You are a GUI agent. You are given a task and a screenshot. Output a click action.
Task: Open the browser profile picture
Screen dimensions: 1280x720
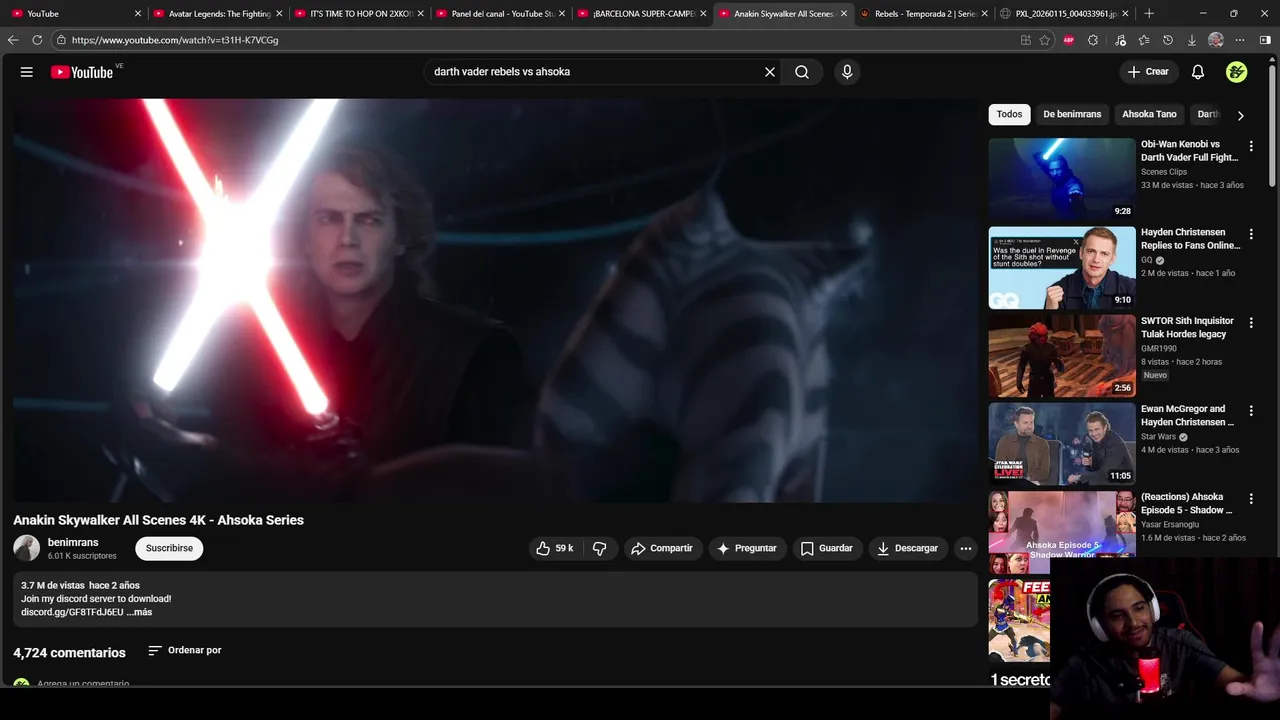coord(1216,40)
